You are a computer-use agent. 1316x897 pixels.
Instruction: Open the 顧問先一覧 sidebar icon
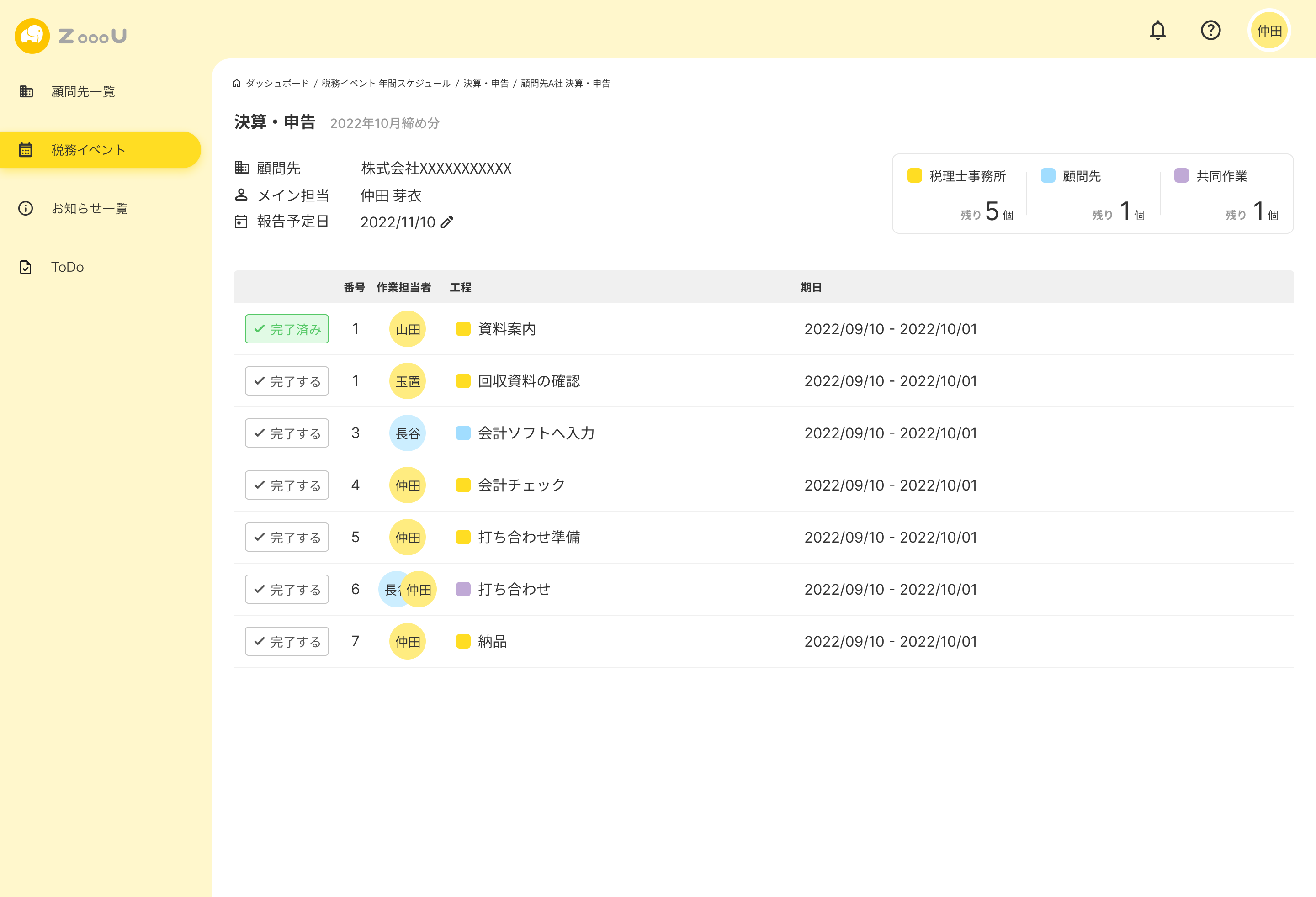26,91
